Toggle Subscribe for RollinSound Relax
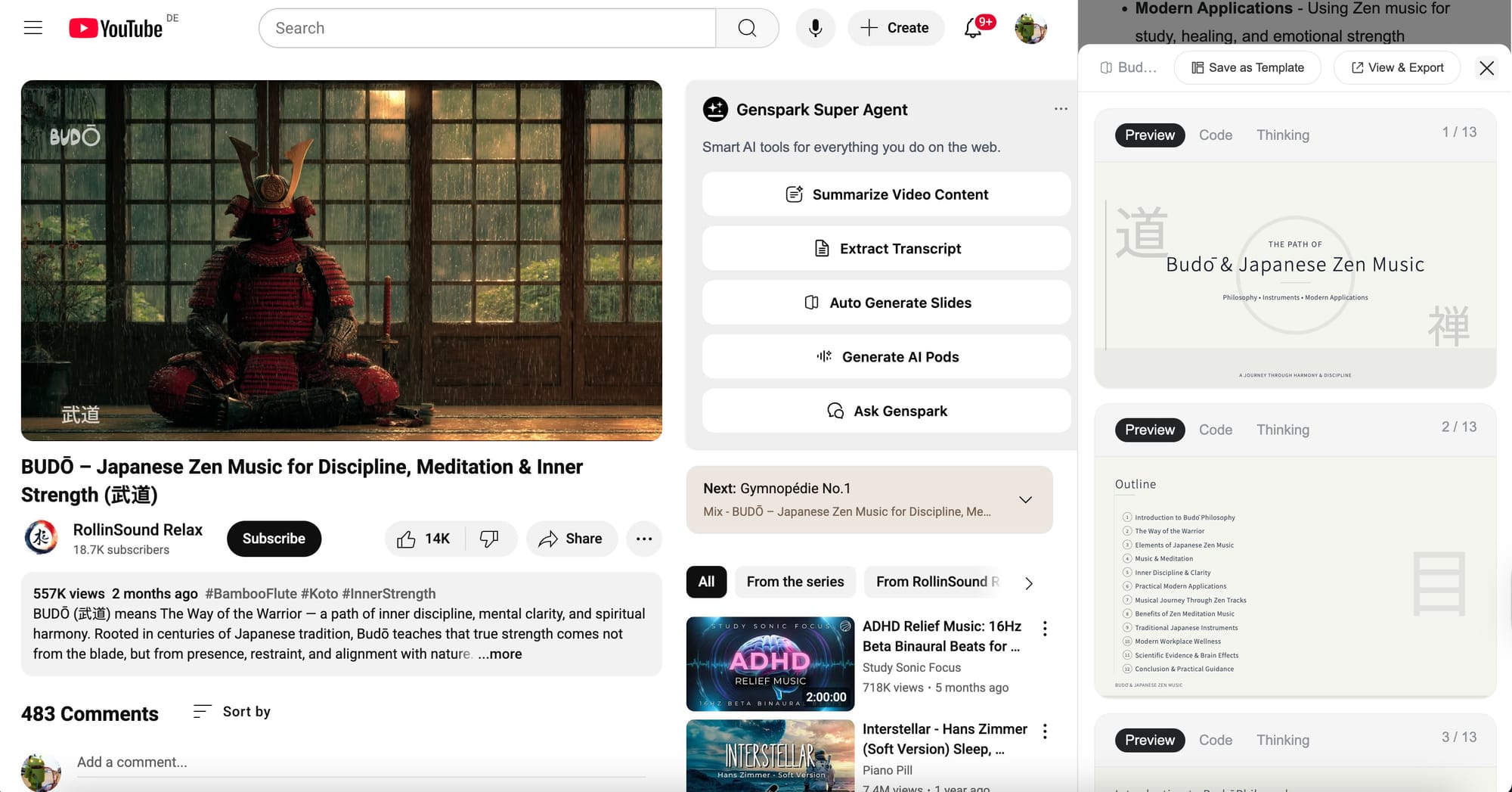 [x=274, y=539]
